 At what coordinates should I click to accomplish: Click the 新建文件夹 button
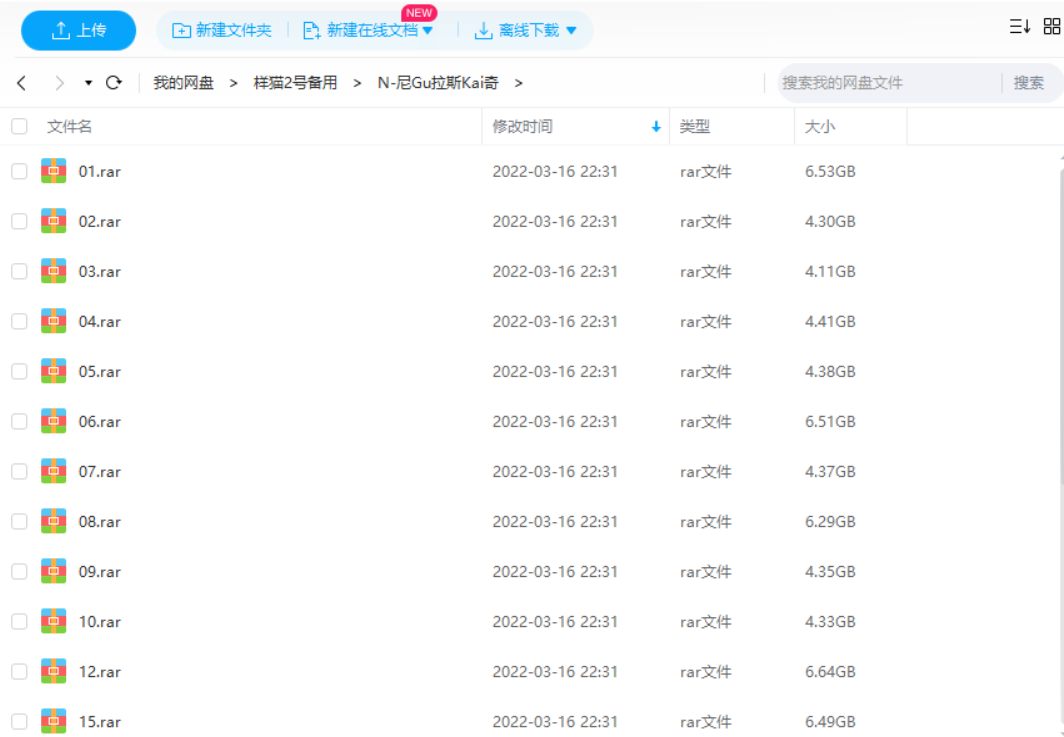(x=222, y=31)
